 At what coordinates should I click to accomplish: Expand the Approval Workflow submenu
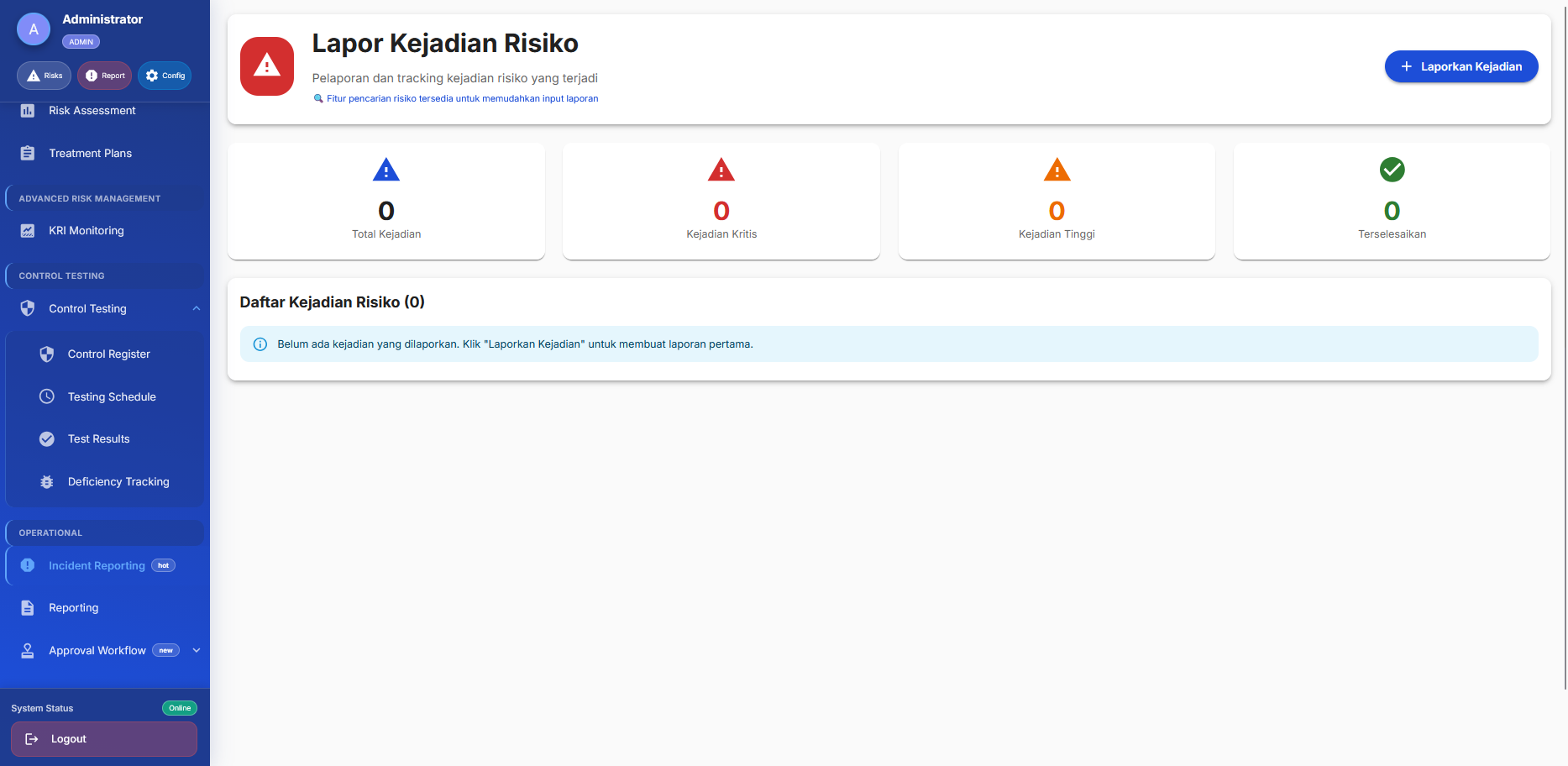coord(196,651)
